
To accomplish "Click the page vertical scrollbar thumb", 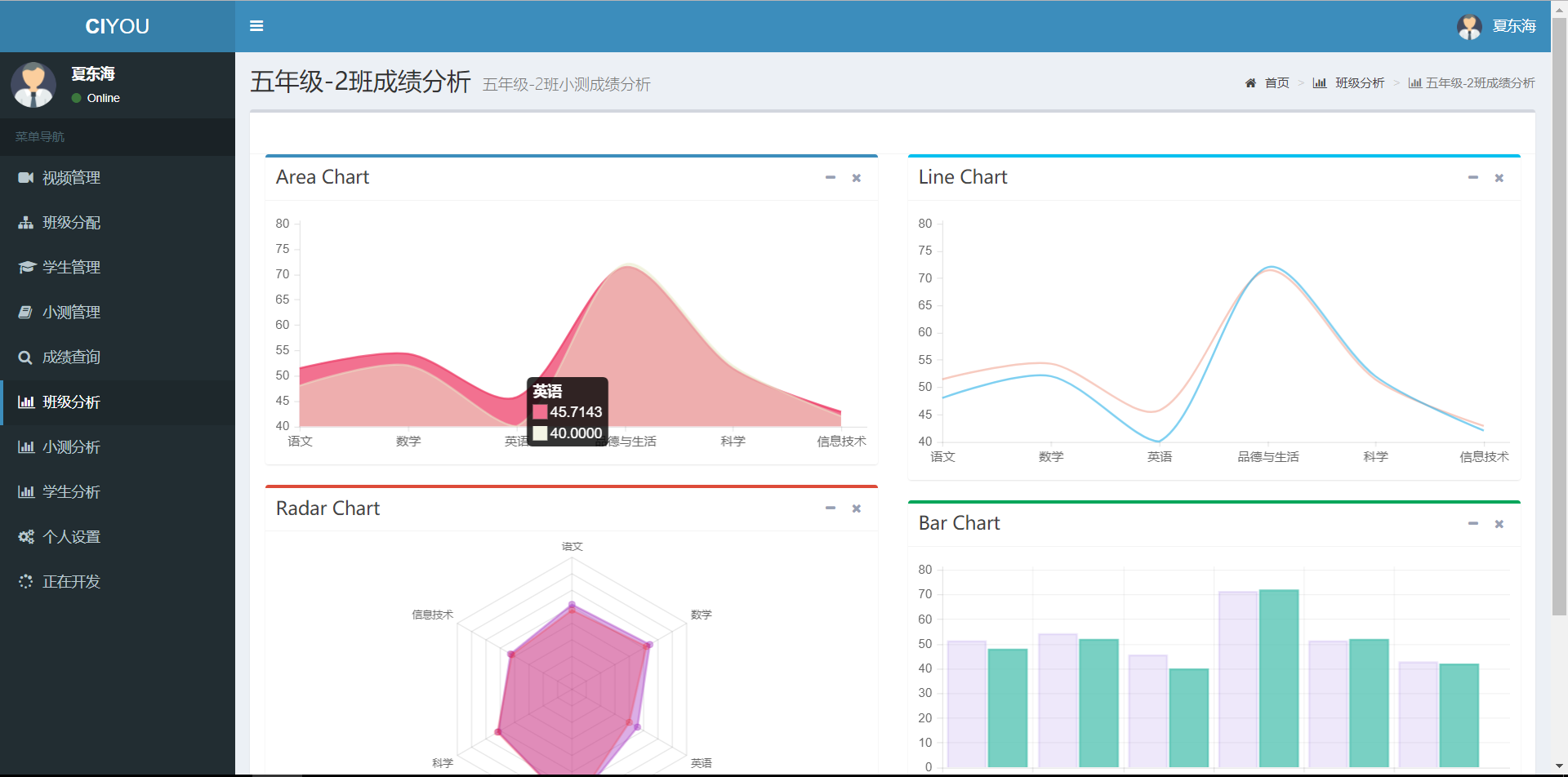I will coord(1559,318).
